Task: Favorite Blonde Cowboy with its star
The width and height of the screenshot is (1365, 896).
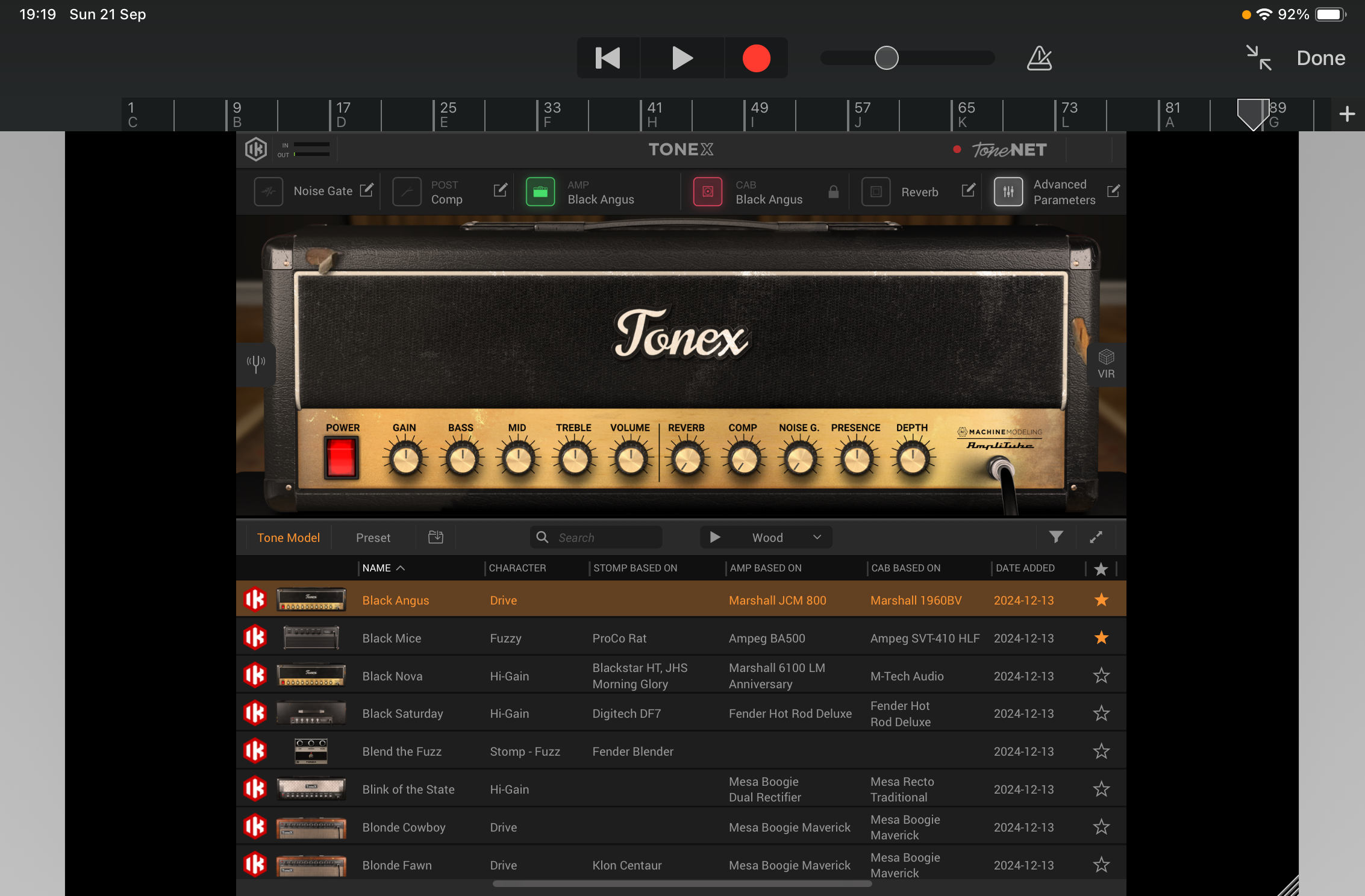Action: [1101, 827]
